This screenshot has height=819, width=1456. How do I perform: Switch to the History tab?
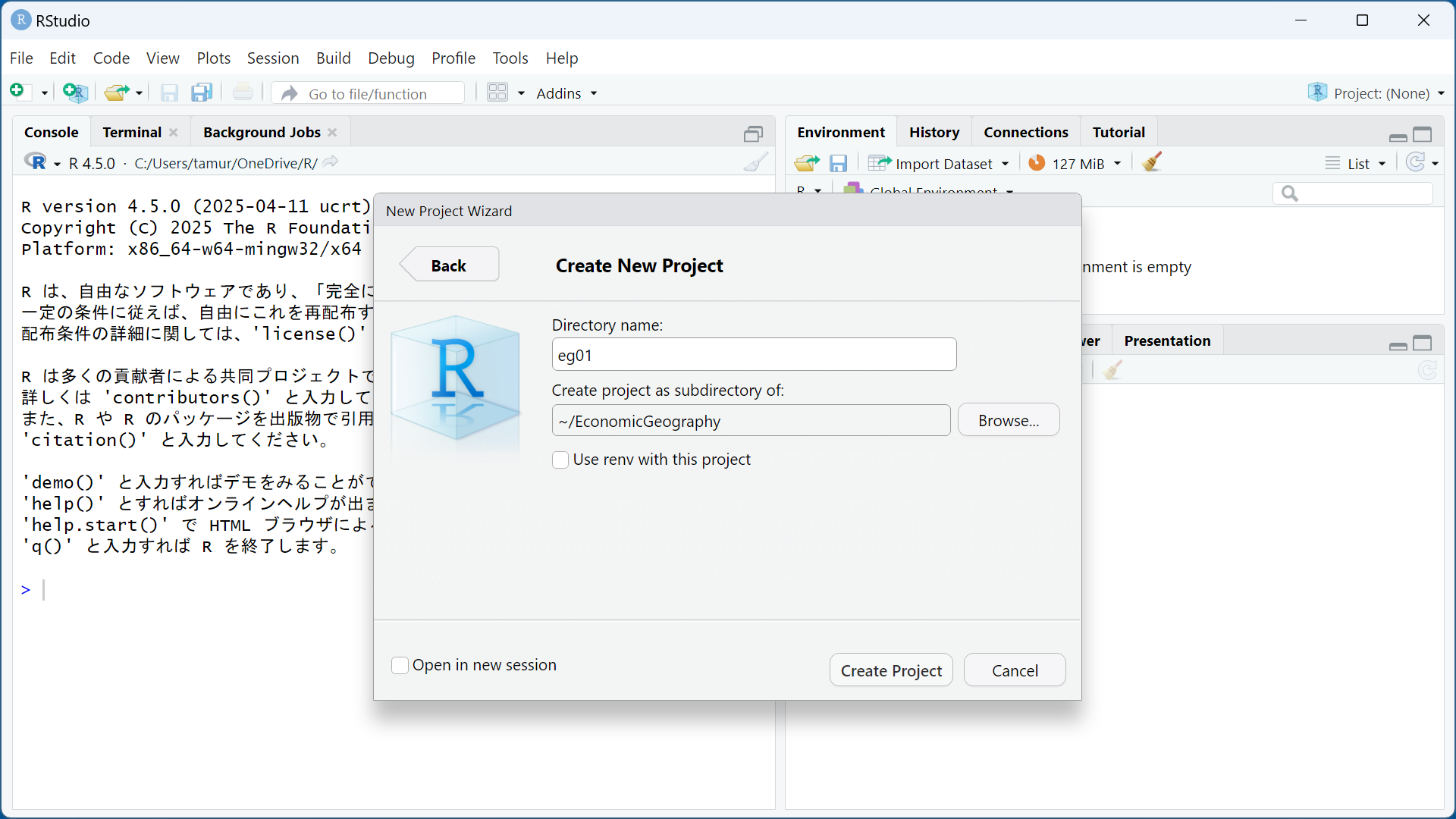[934, 132]
